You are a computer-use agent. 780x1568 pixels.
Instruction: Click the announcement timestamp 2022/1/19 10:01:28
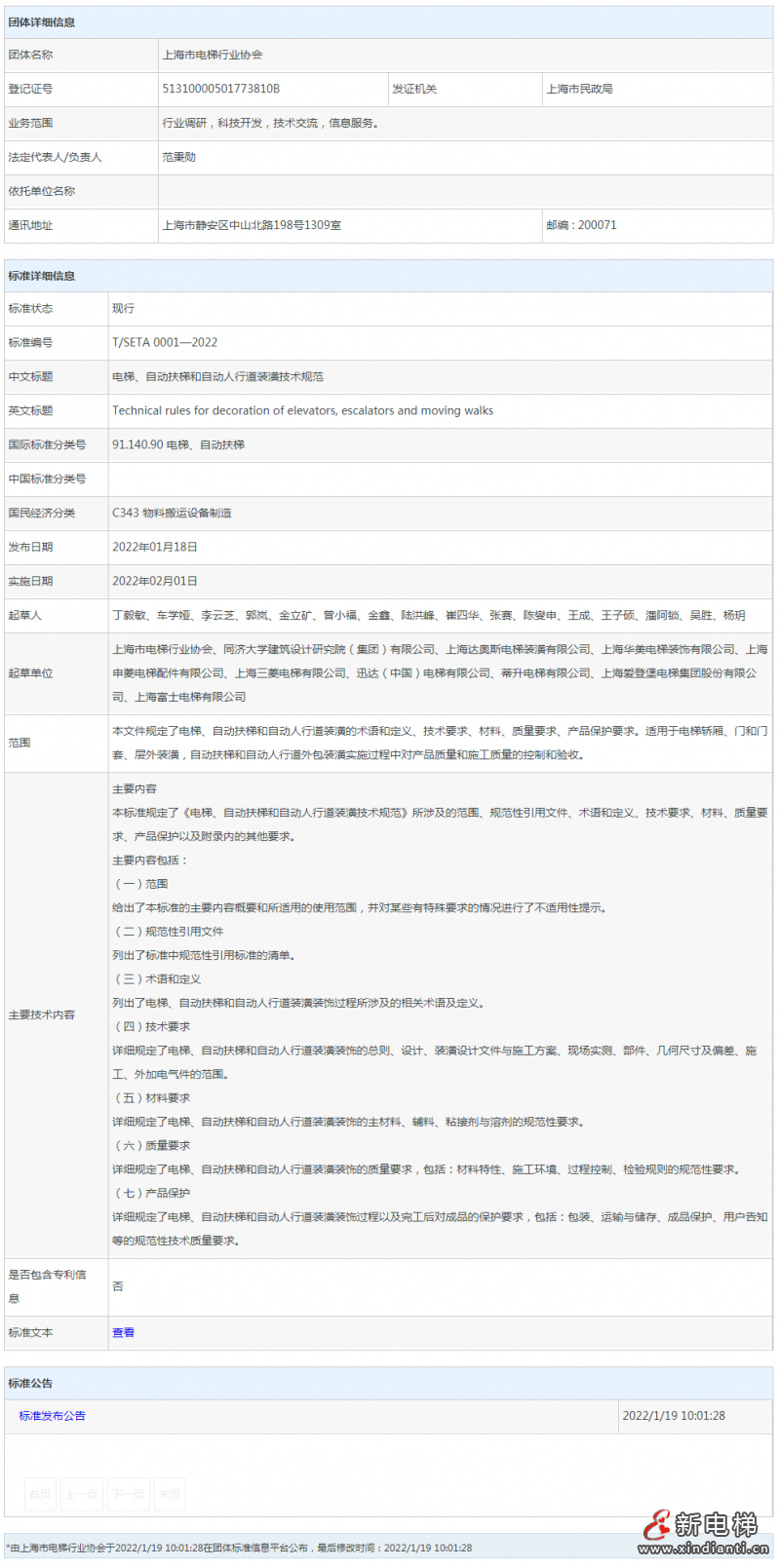click(674, 1415)
